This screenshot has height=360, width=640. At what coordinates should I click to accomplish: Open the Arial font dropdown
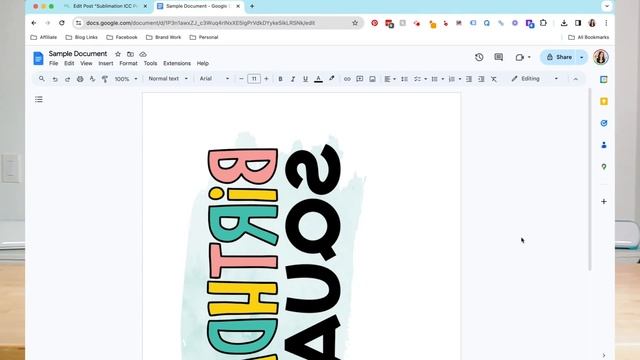214,79
